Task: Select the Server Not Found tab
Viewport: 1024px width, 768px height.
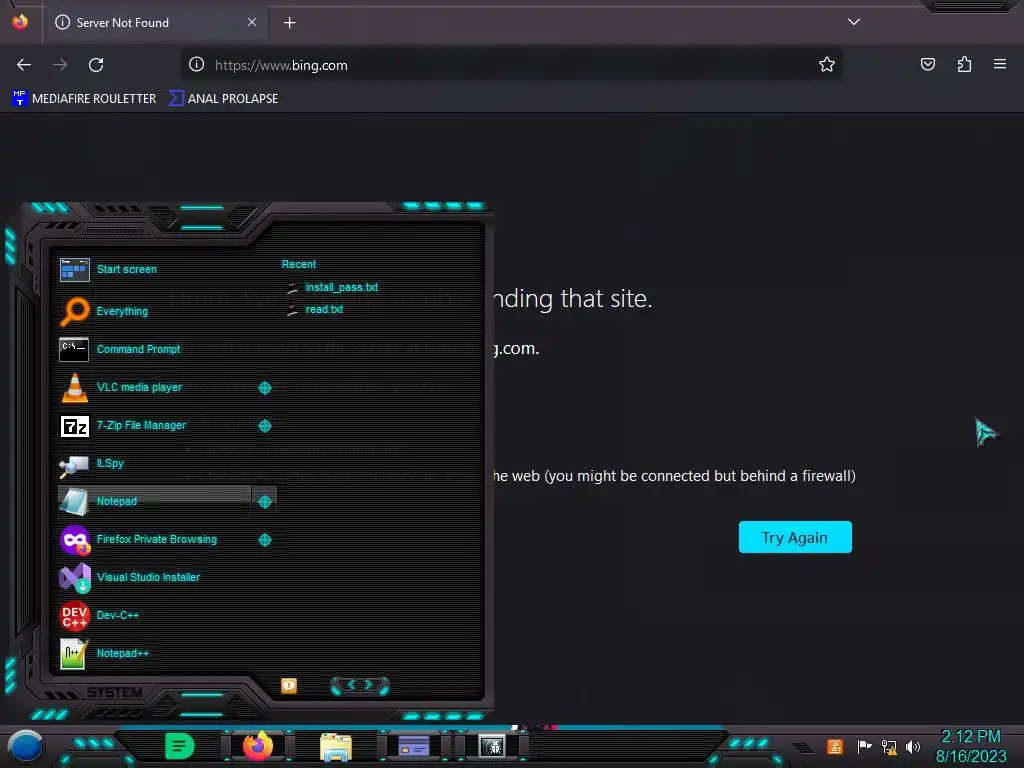Action: 155,23
